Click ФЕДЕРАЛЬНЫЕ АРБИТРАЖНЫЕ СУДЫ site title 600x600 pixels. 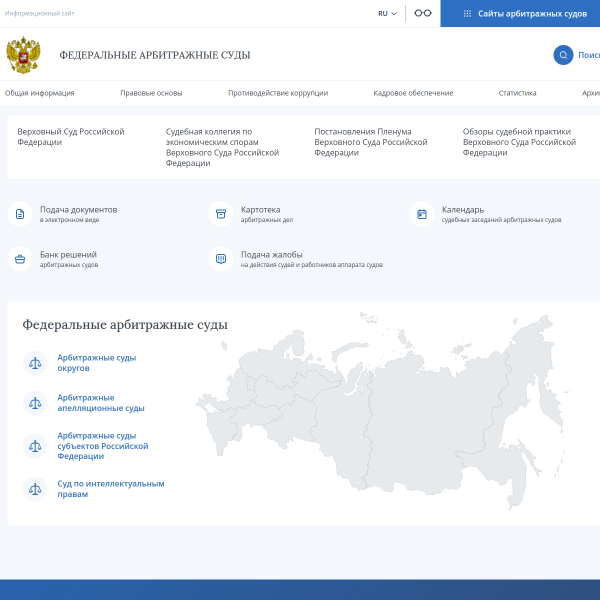tap(155, 55)
